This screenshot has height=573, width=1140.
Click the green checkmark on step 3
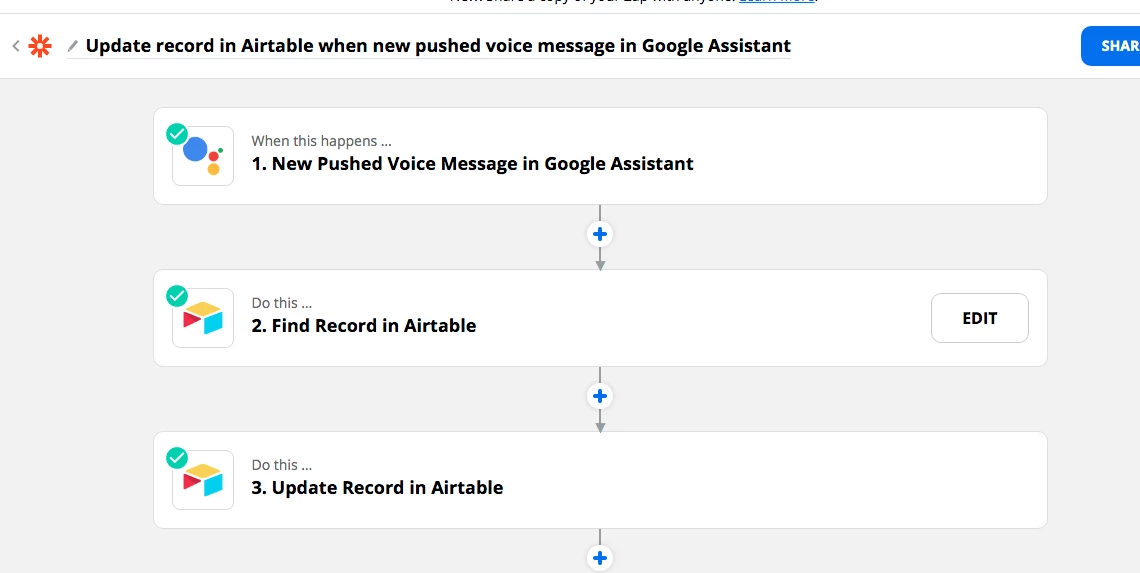tap(177, 458)
